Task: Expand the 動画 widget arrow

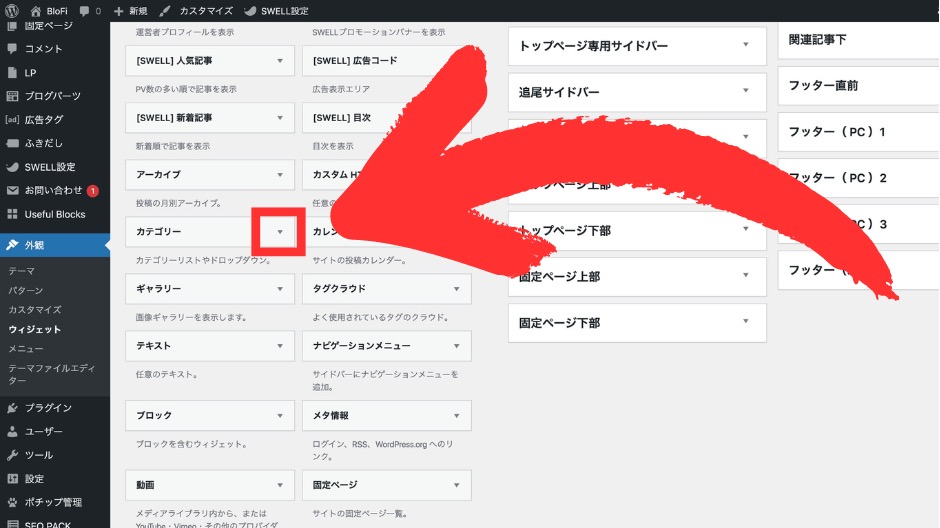Action: [x=279, y=485]
